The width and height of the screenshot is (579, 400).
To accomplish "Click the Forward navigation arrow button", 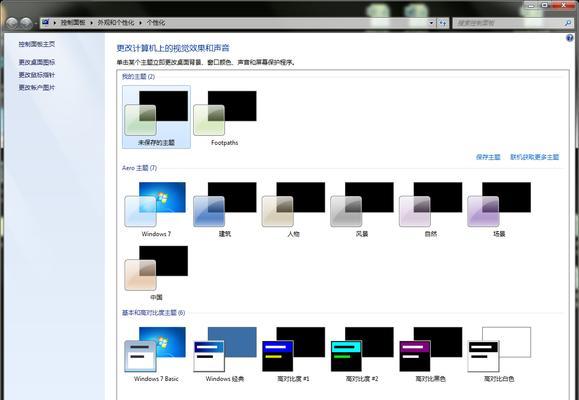I will 26,23.
